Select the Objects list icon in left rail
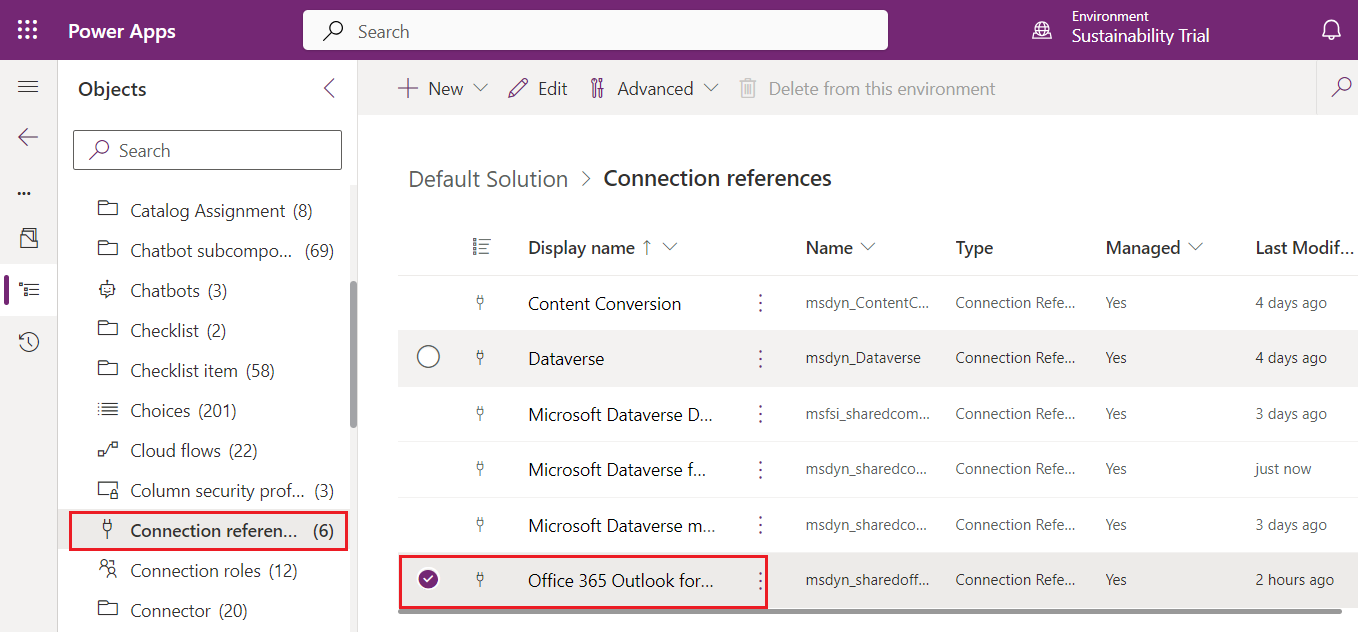Image resolution: width=1358 pixels, height=632 pixels. pos(30,290)
